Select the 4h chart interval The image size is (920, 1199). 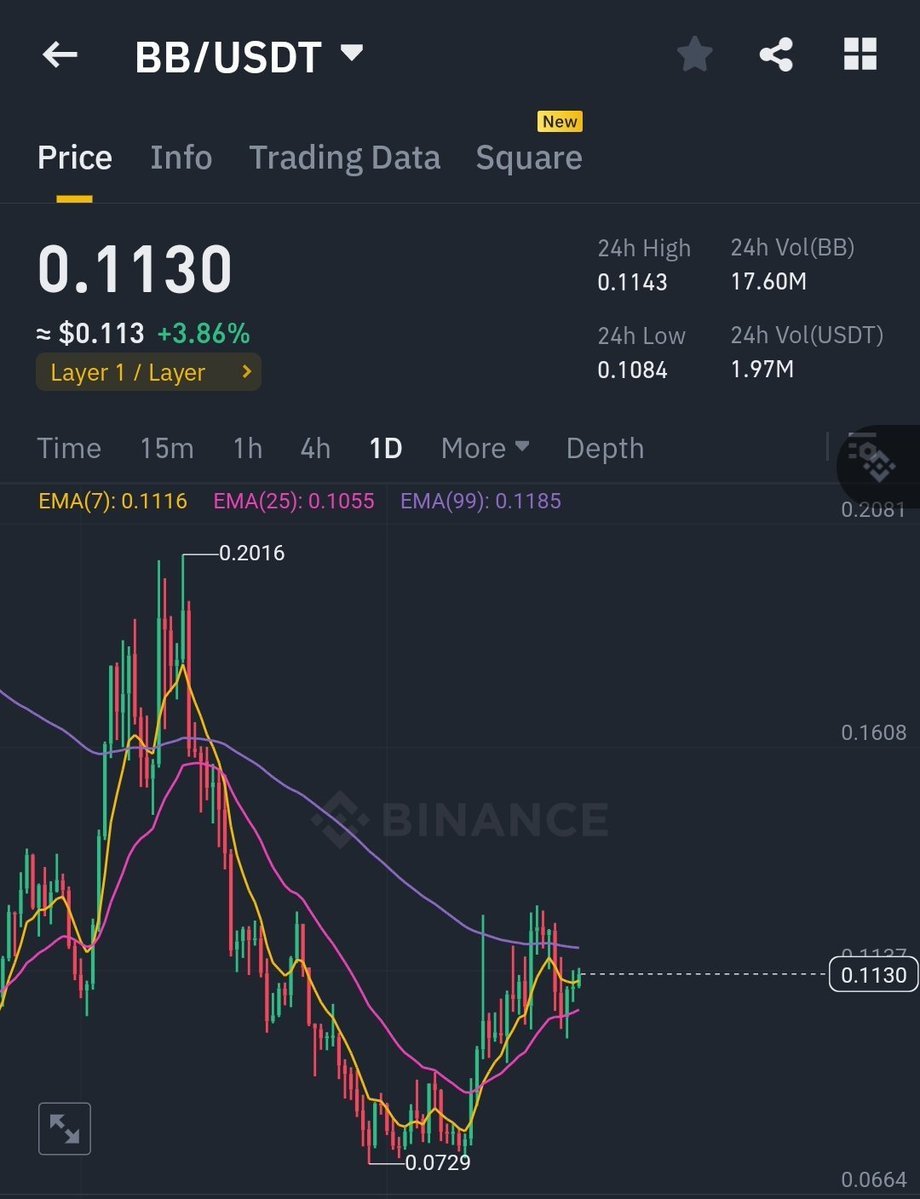tap(315, 448)
